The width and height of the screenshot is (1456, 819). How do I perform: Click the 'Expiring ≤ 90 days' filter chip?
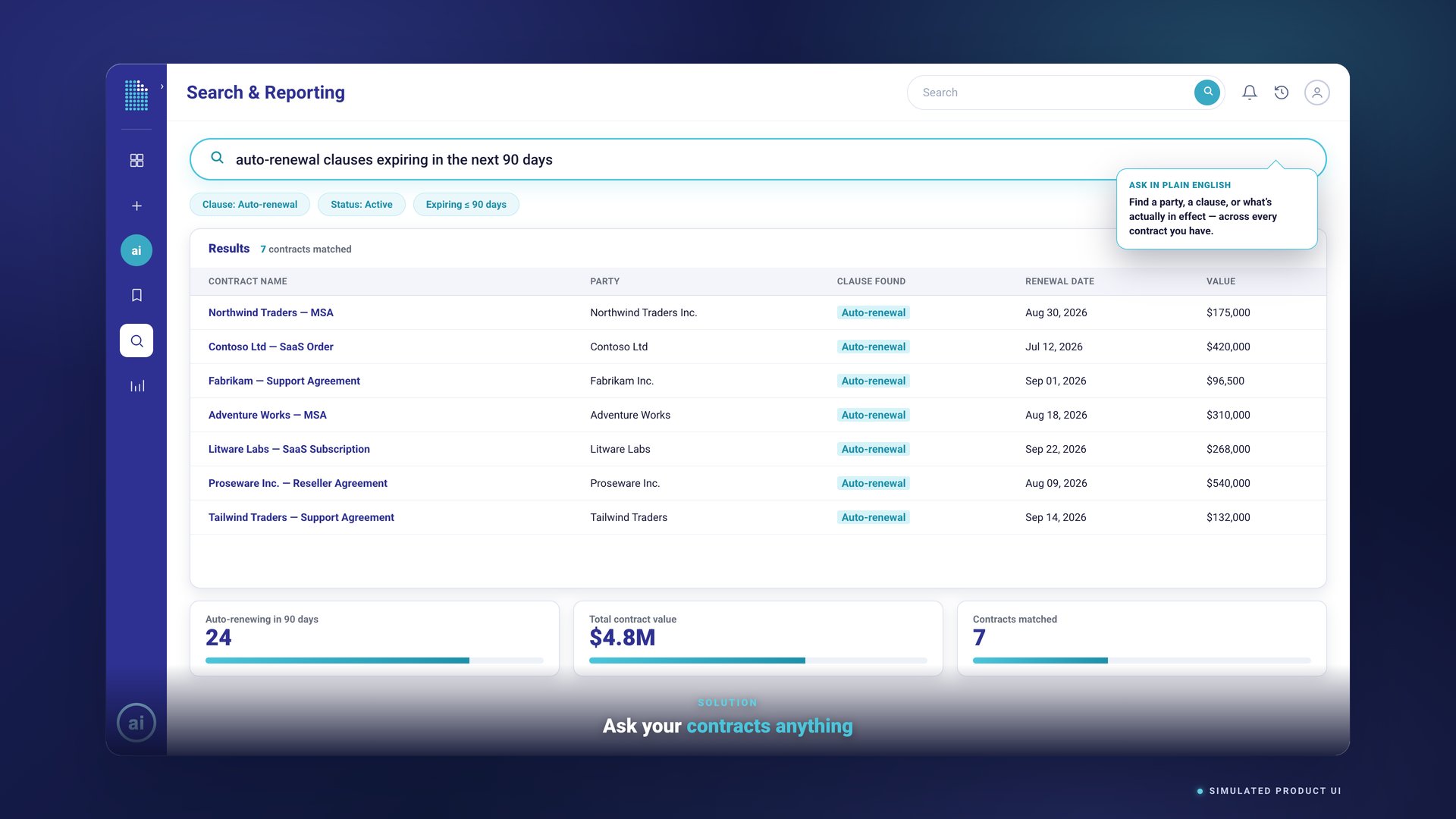coord(466,205)
